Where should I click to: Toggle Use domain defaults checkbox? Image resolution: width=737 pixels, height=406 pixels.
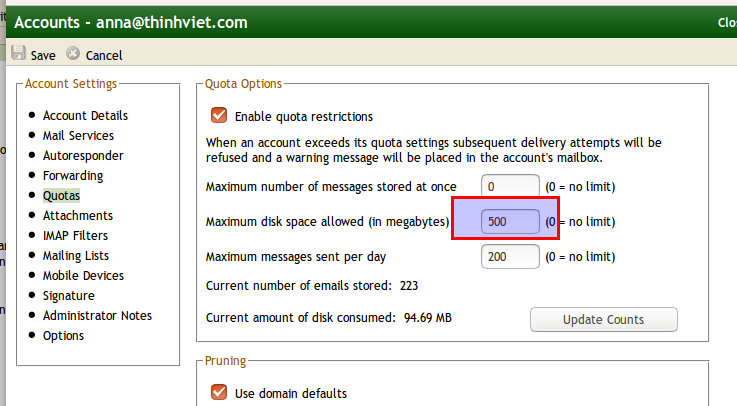pyautogui.click(x=219, y=392)
